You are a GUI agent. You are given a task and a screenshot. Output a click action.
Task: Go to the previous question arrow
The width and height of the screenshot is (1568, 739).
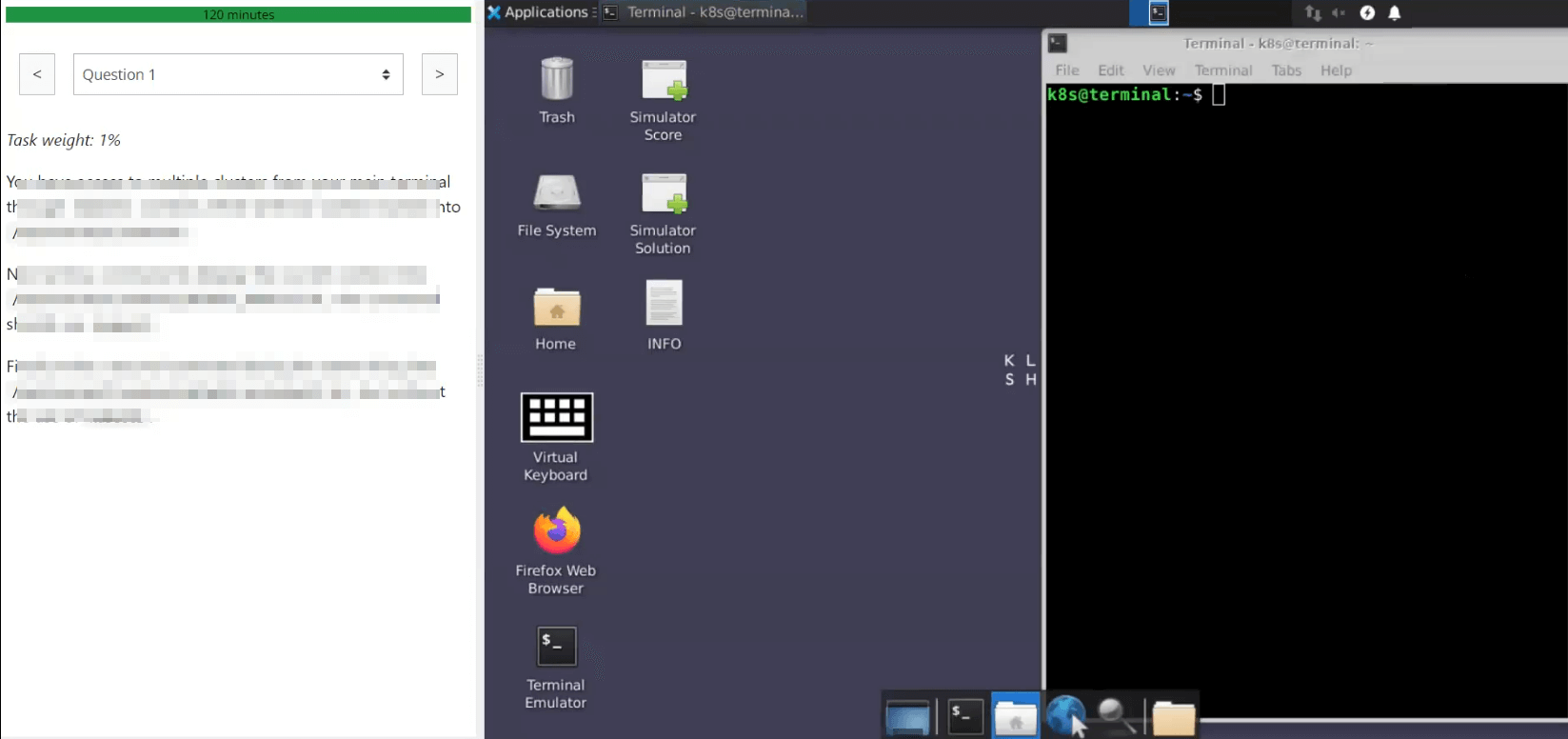coord(37,74)
